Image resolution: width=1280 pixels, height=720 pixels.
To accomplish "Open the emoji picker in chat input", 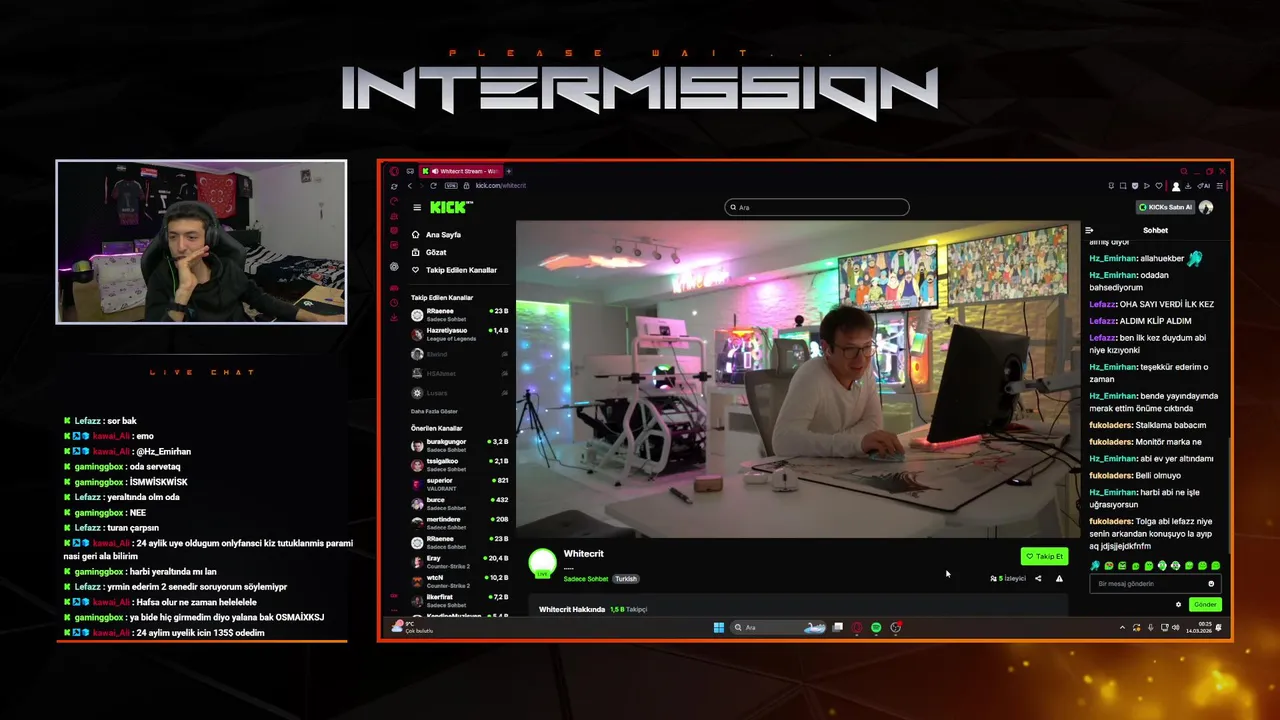I will point(1211,583).
